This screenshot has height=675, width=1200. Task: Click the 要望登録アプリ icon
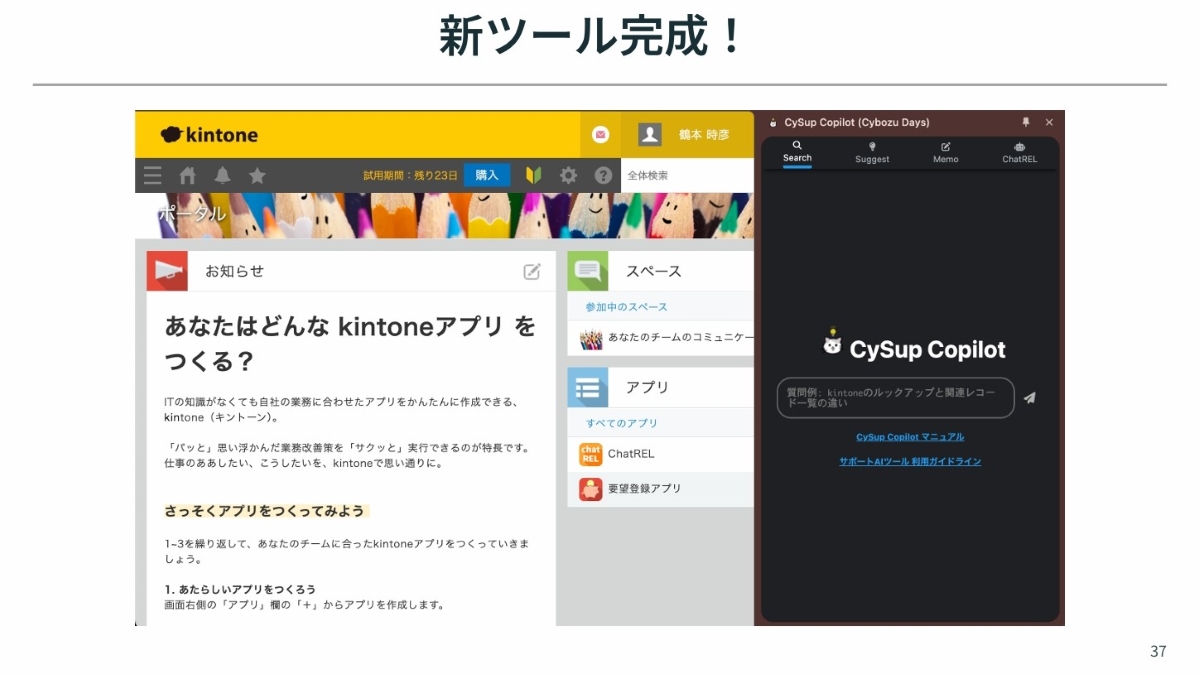[590, 489]
